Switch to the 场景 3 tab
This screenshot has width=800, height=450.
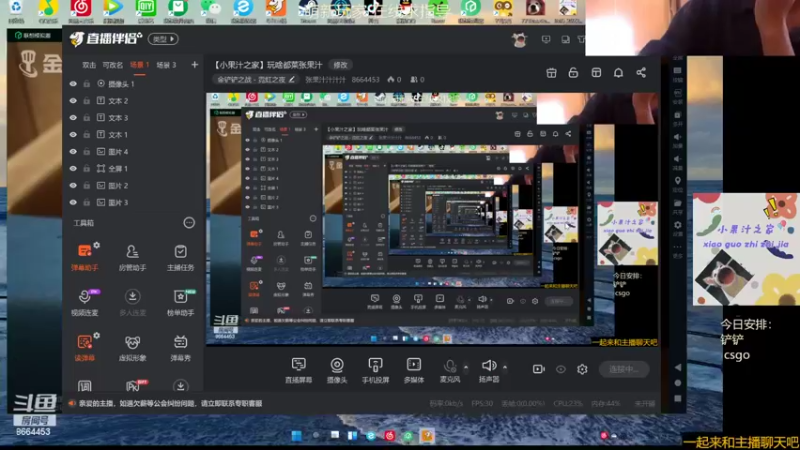click(x=166, y=65)
